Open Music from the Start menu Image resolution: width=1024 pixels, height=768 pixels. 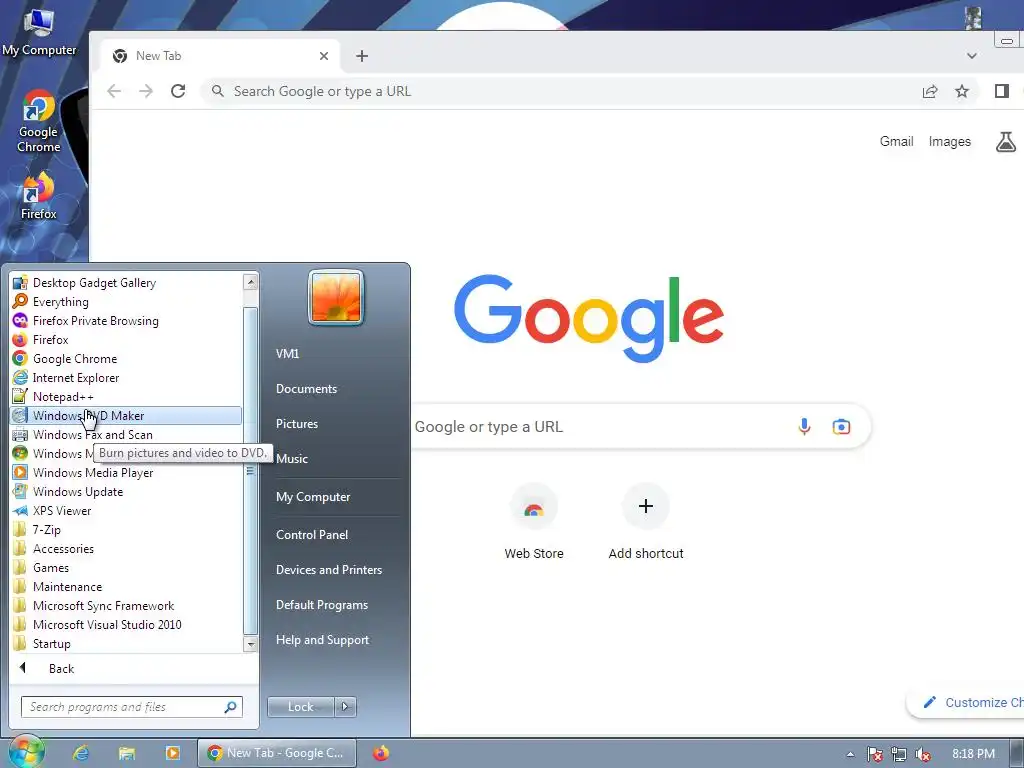[292, 458]
